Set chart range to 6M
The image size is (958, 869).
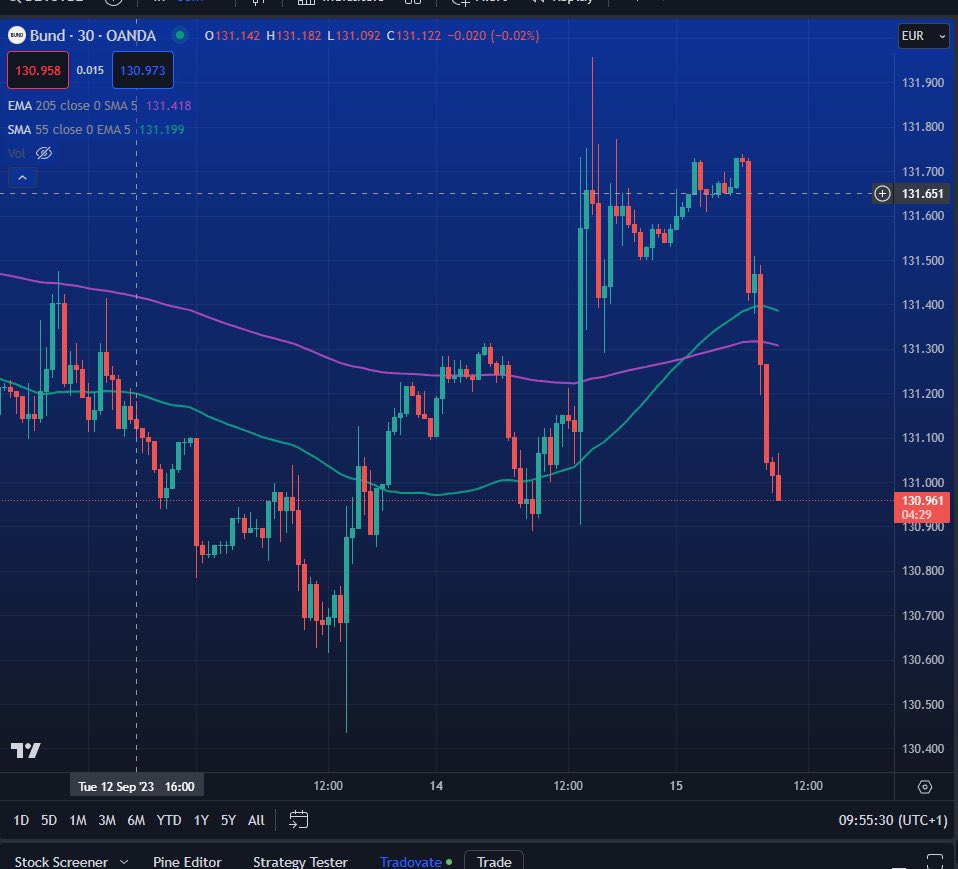(x=136, y=820)
